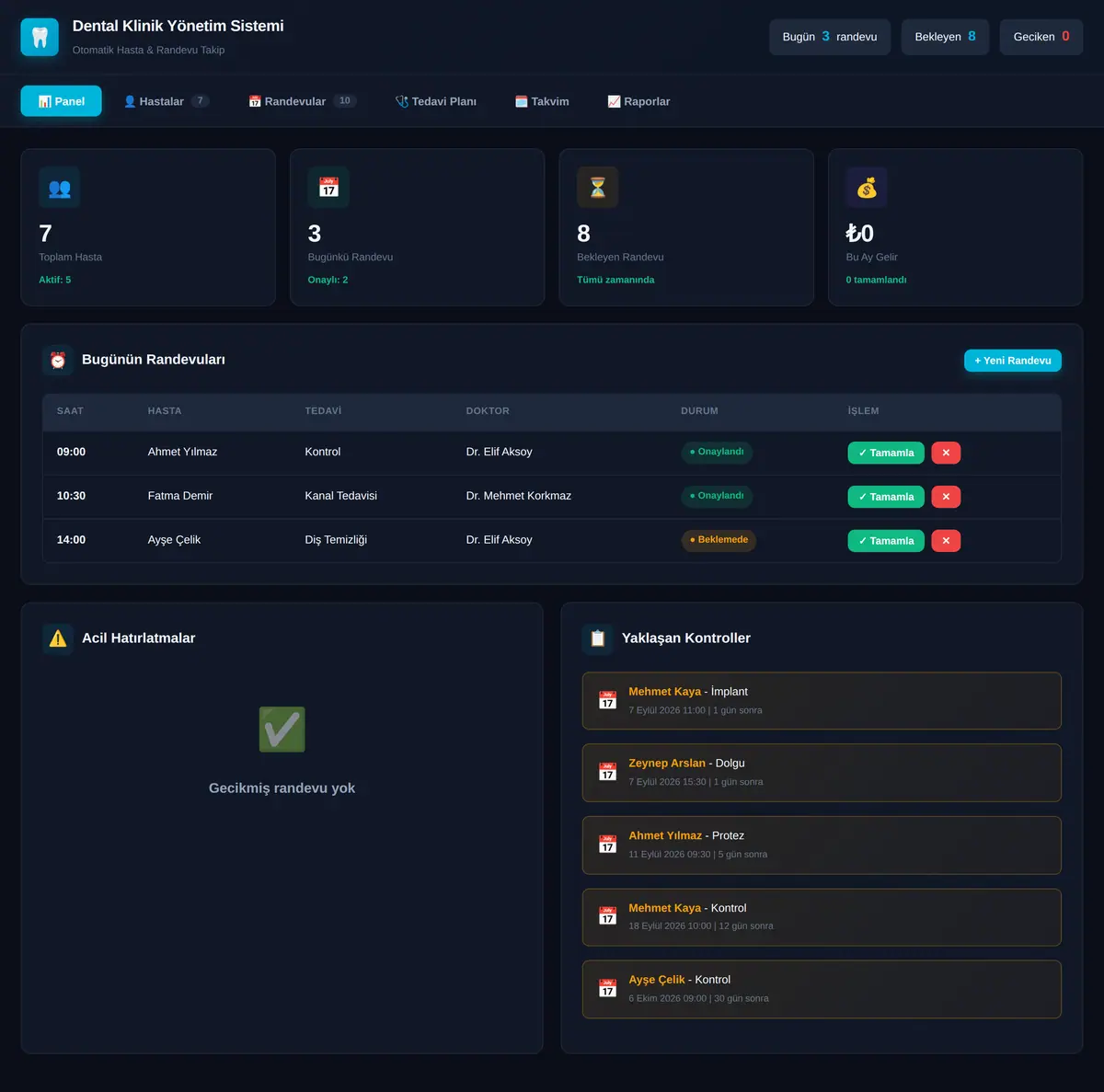Complete the Fatma Demir Kanal Tedavisi appointment

pyautogui.click(x=886, y=497)
